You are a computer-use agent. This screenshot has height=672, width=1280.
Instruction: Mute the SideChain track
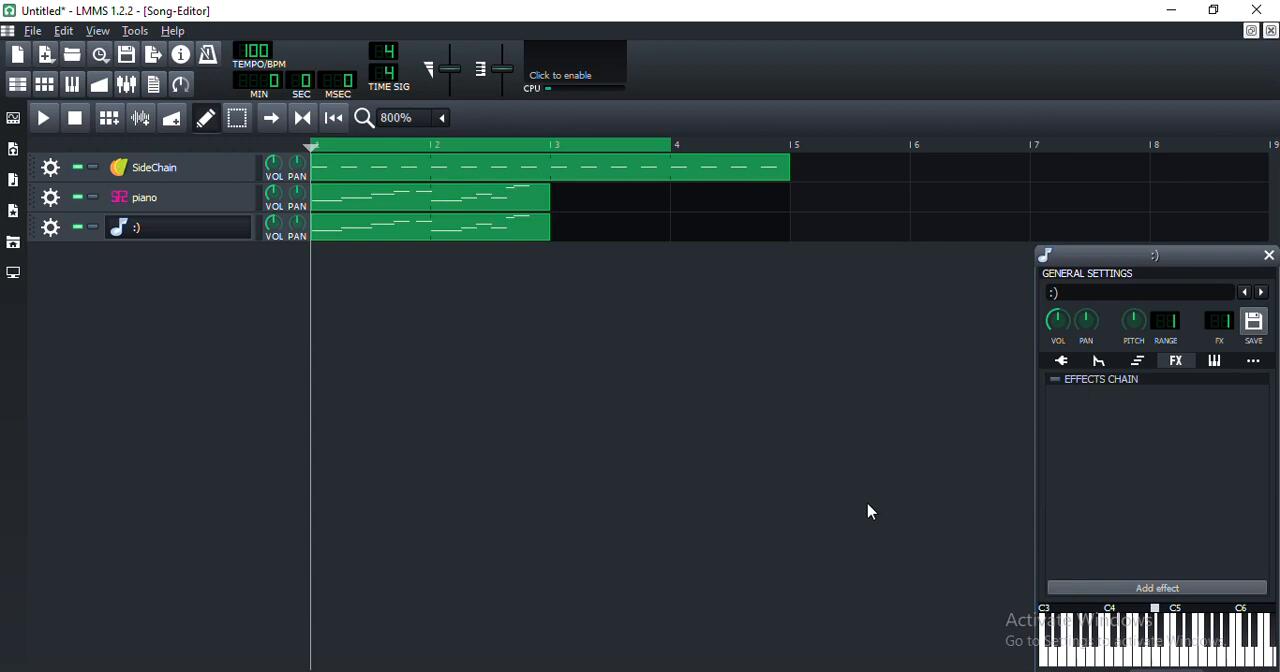pyautogui.click(x=77, y=167)
